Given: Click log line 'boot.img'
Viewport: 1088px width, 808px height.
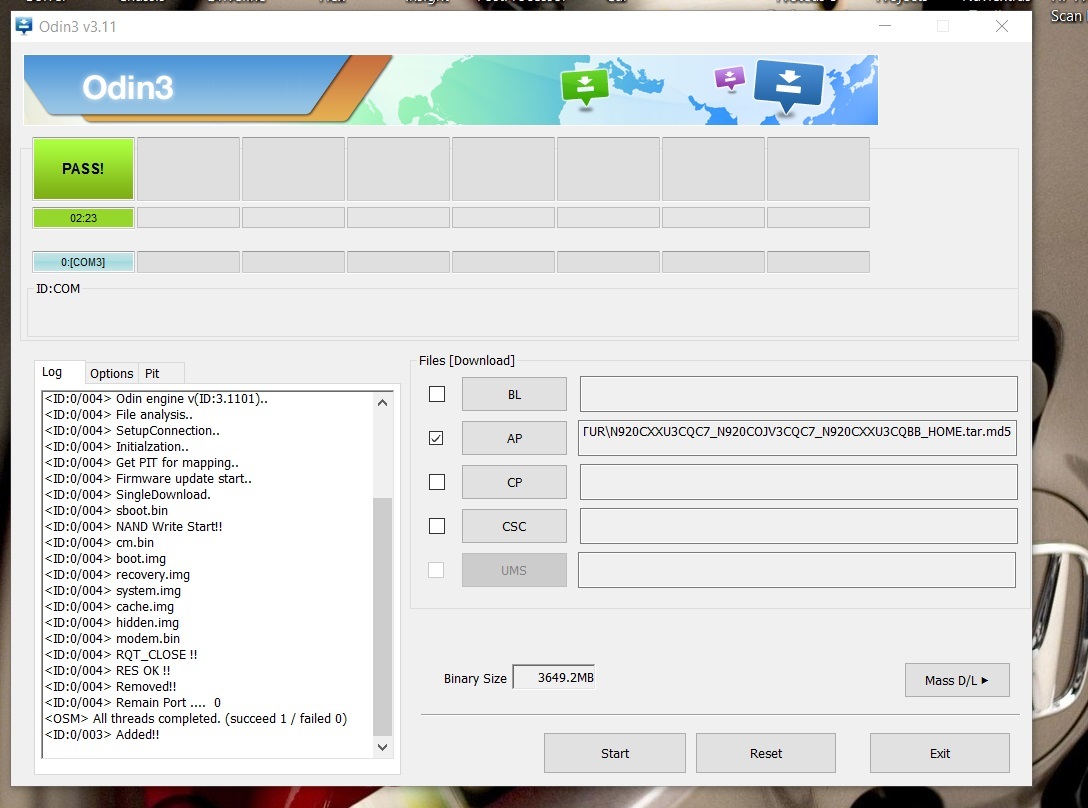Looking at the screenshot, I should (x=105, y=558).
